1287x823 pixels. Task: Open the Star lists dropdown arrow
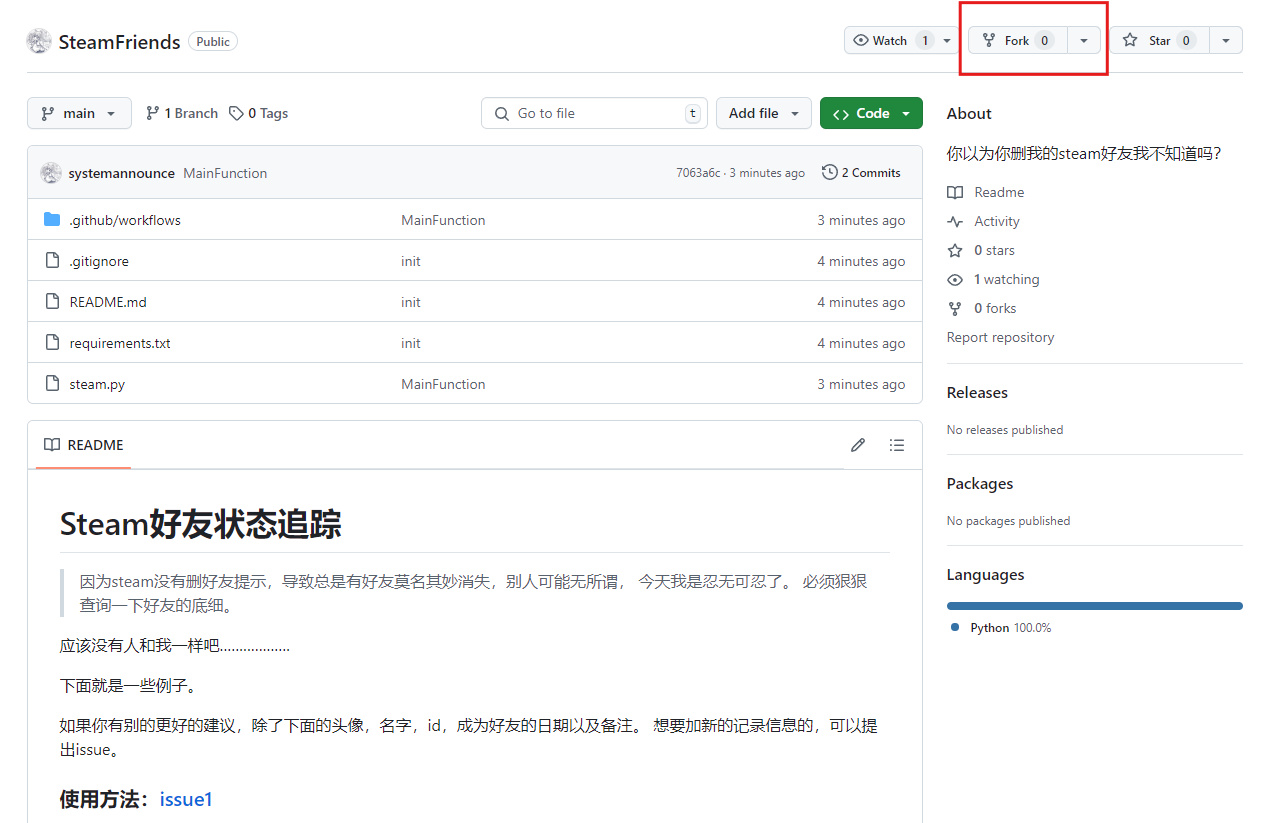[1226, 40]
